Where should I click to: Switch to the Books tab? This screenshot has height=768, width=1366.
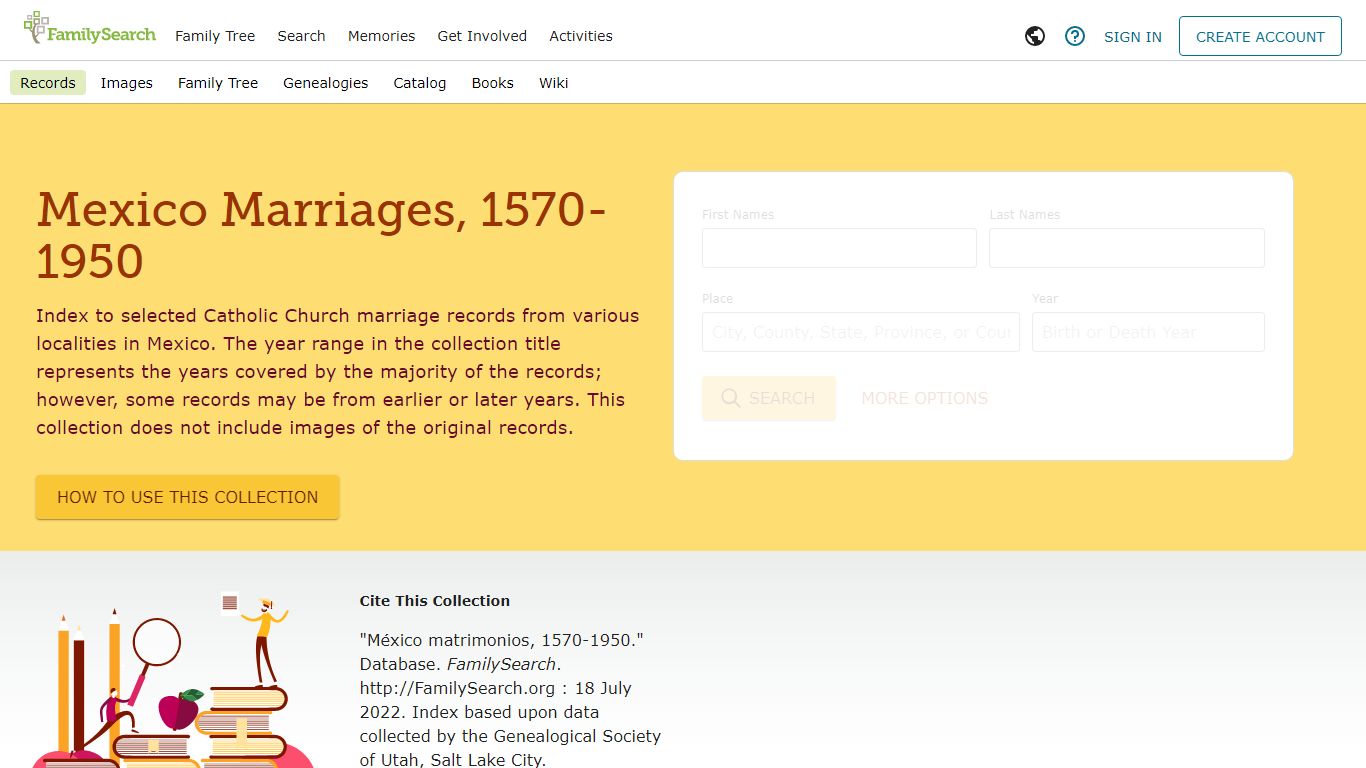click(x=492, y=83)
